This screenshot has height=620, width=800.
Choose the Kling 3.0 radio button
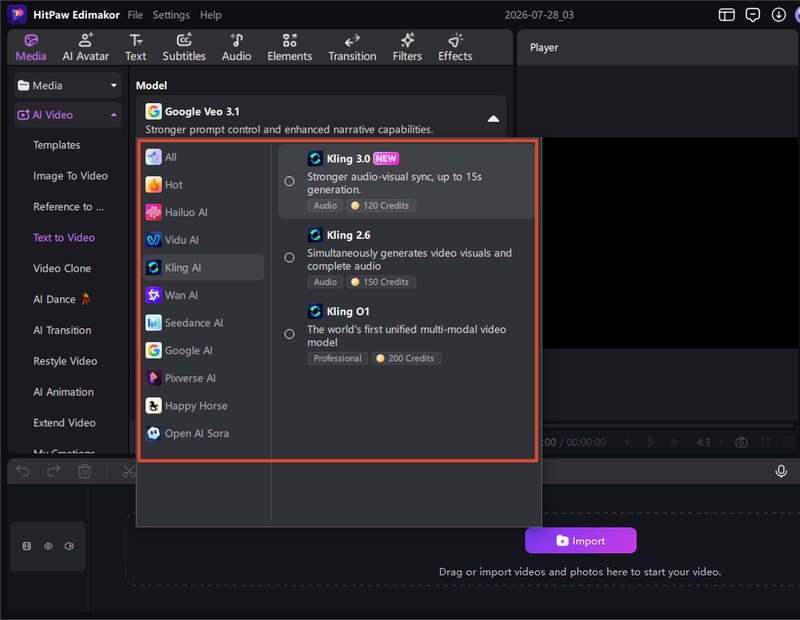289,181
